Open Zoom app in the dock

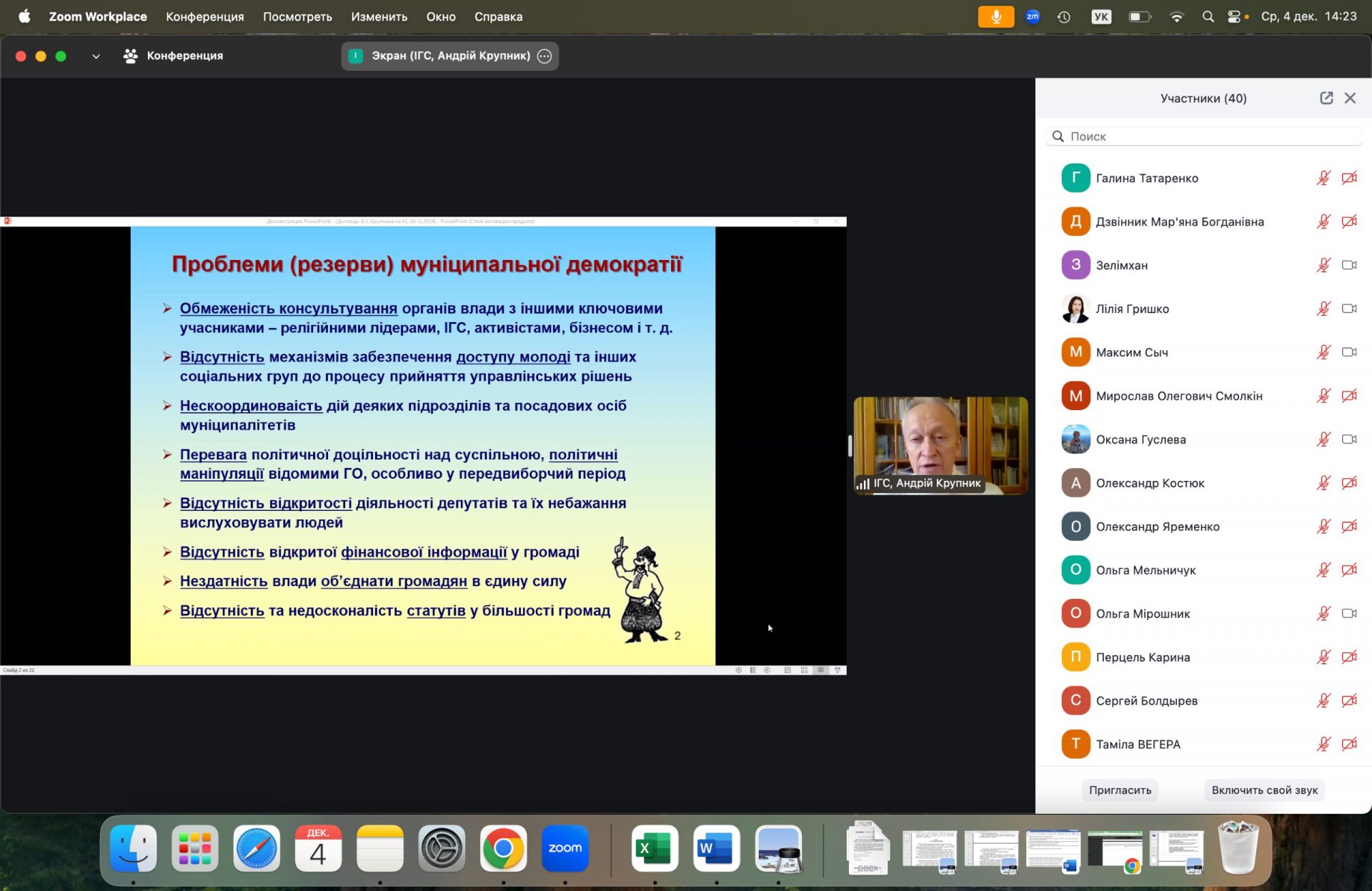click(x=565, y=848)
